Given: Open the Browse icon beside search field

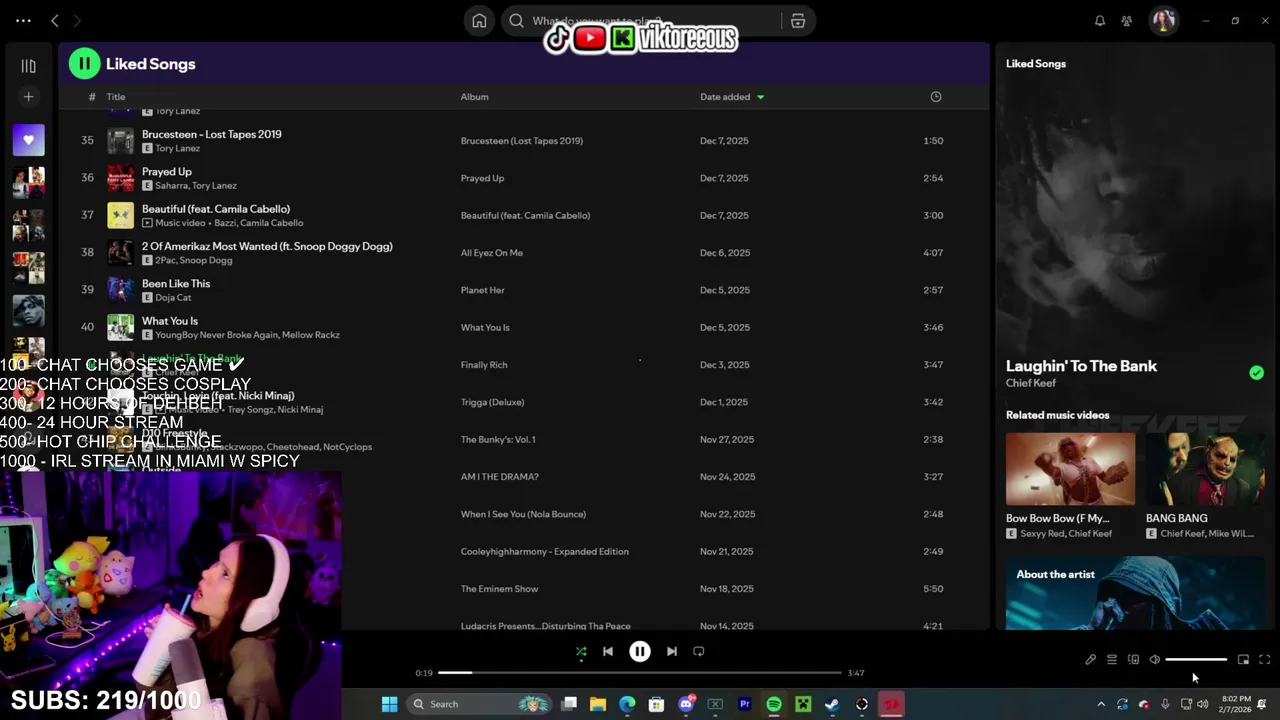Looking at the screenshot, I should tap(798, 21).
